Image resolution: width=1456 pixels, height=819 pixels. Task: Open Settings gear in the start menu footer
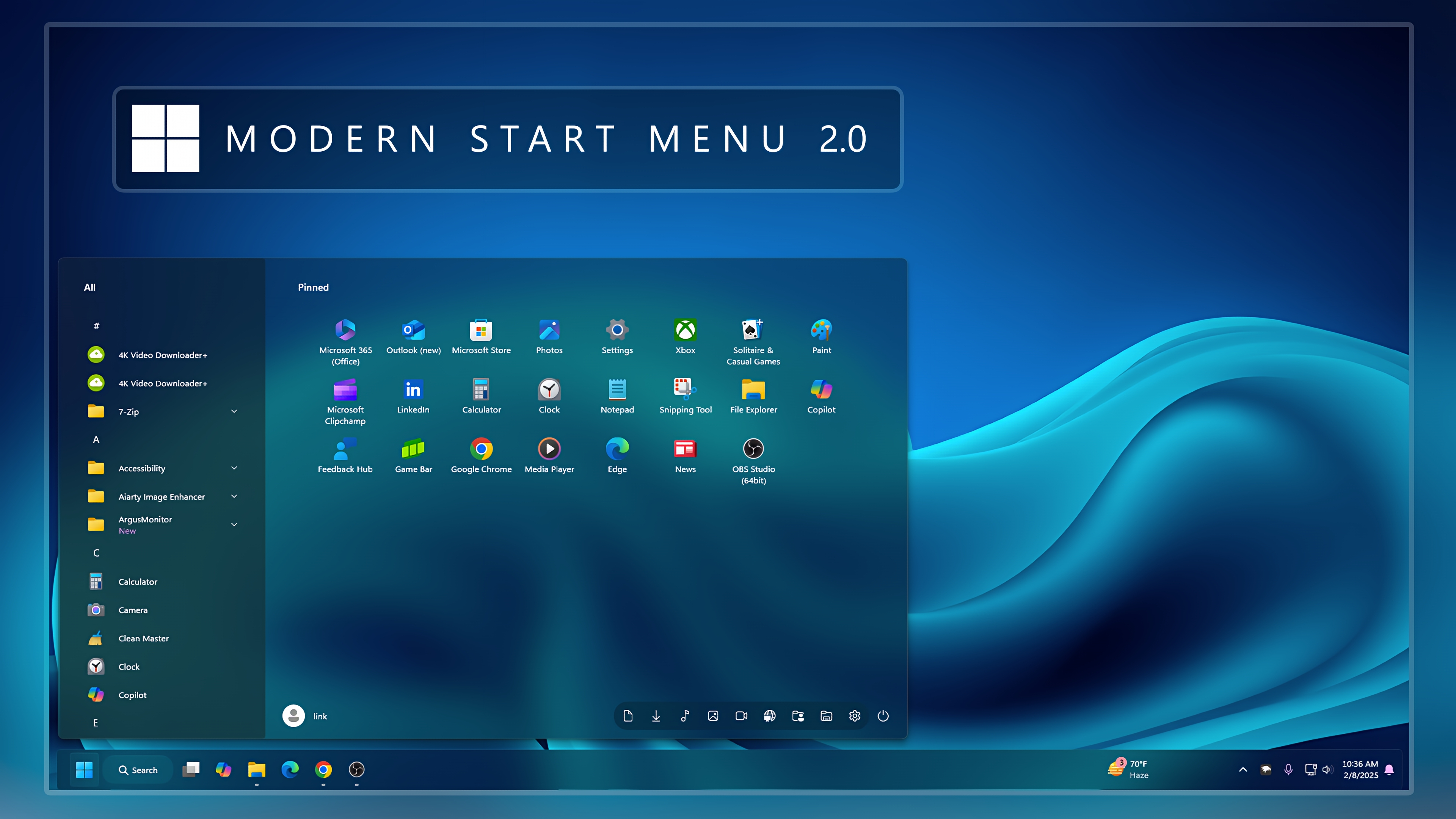tap(855, 715)
